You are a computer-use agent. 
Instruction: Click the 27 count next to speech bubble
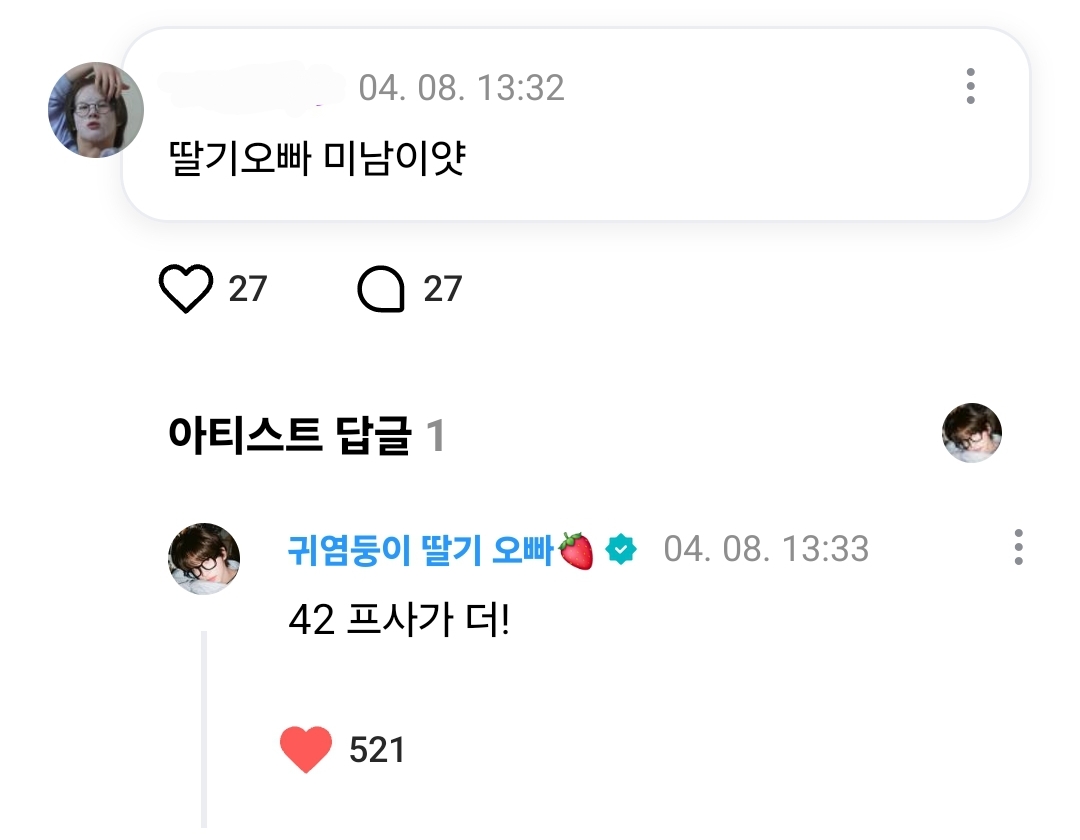pyautogui.click(x=442, y=289)
